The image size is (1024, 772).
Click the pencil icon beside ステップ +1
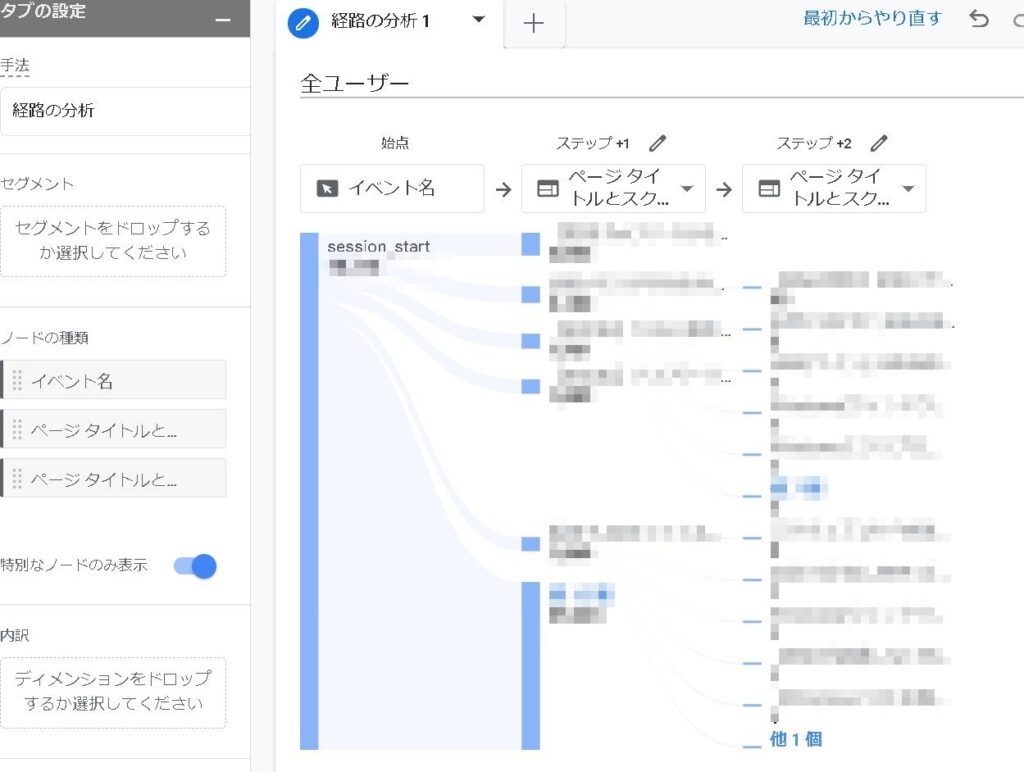(x=657, y=143)
